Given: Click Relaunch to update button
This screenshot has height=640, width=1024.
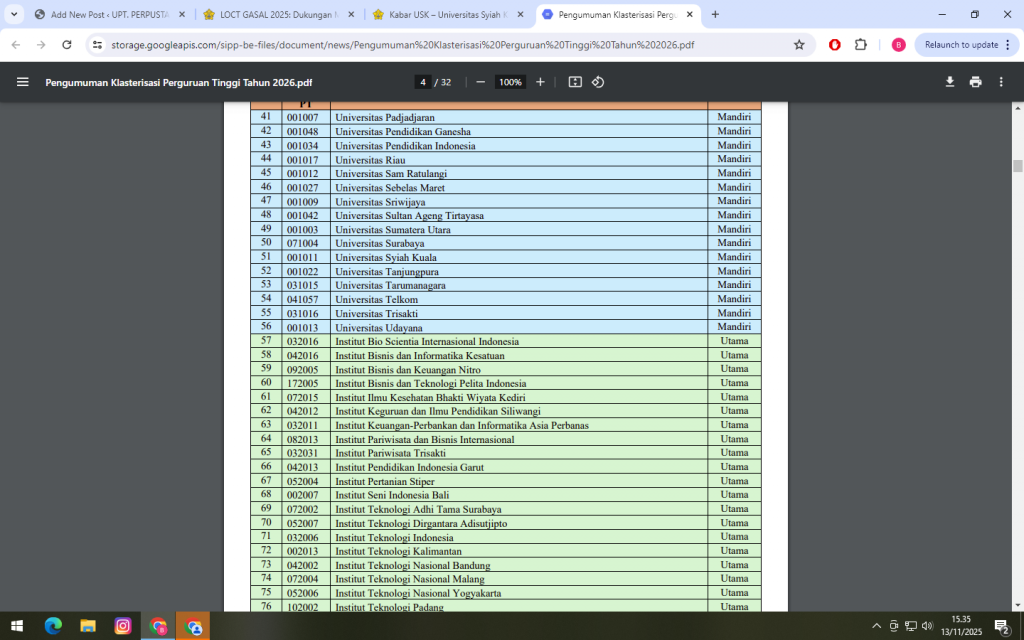Looking at the screenshot, I should click(x=960, y=45).
